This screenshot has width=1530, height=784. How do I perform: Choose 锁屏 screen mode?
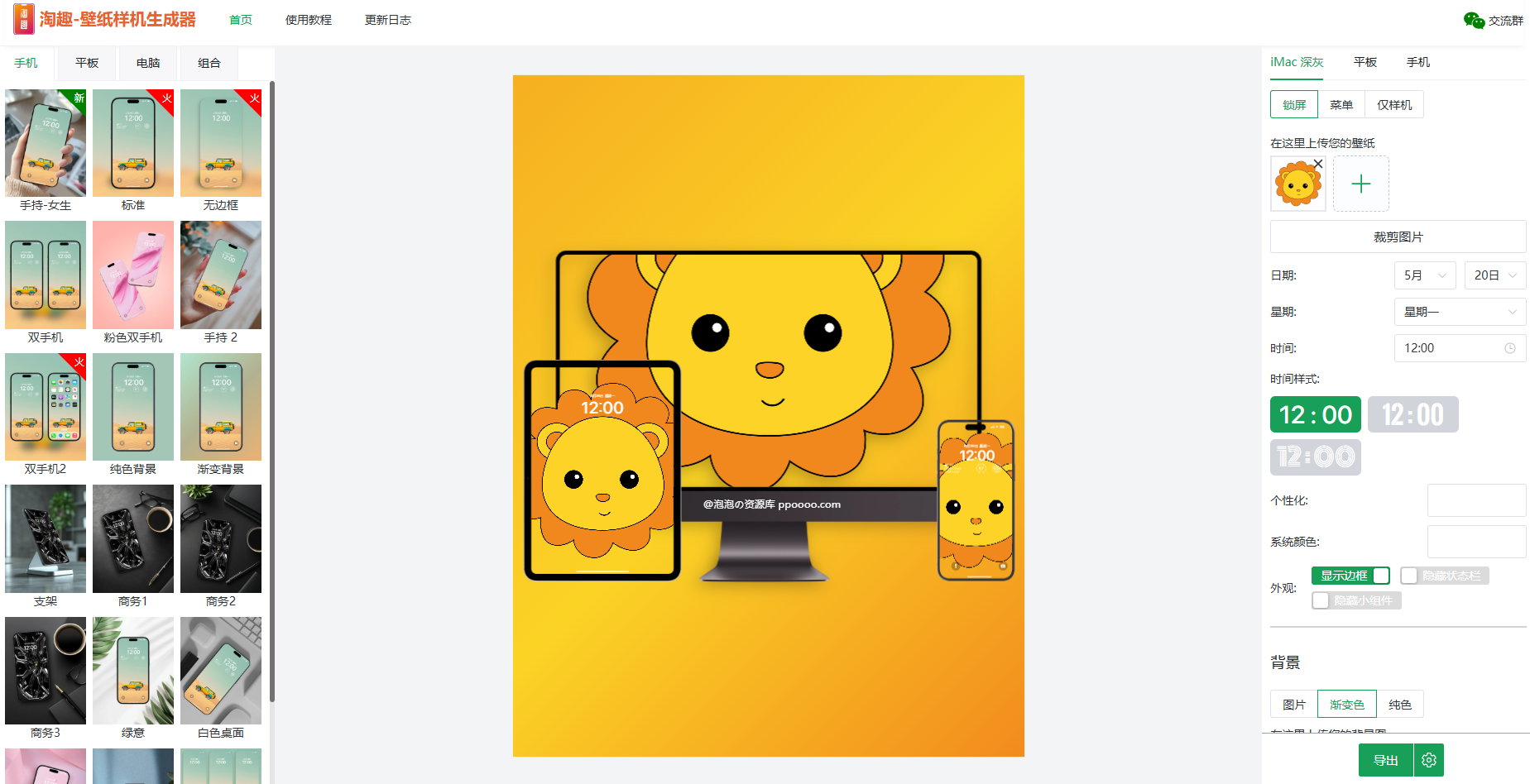click(x=1294, y=105)
